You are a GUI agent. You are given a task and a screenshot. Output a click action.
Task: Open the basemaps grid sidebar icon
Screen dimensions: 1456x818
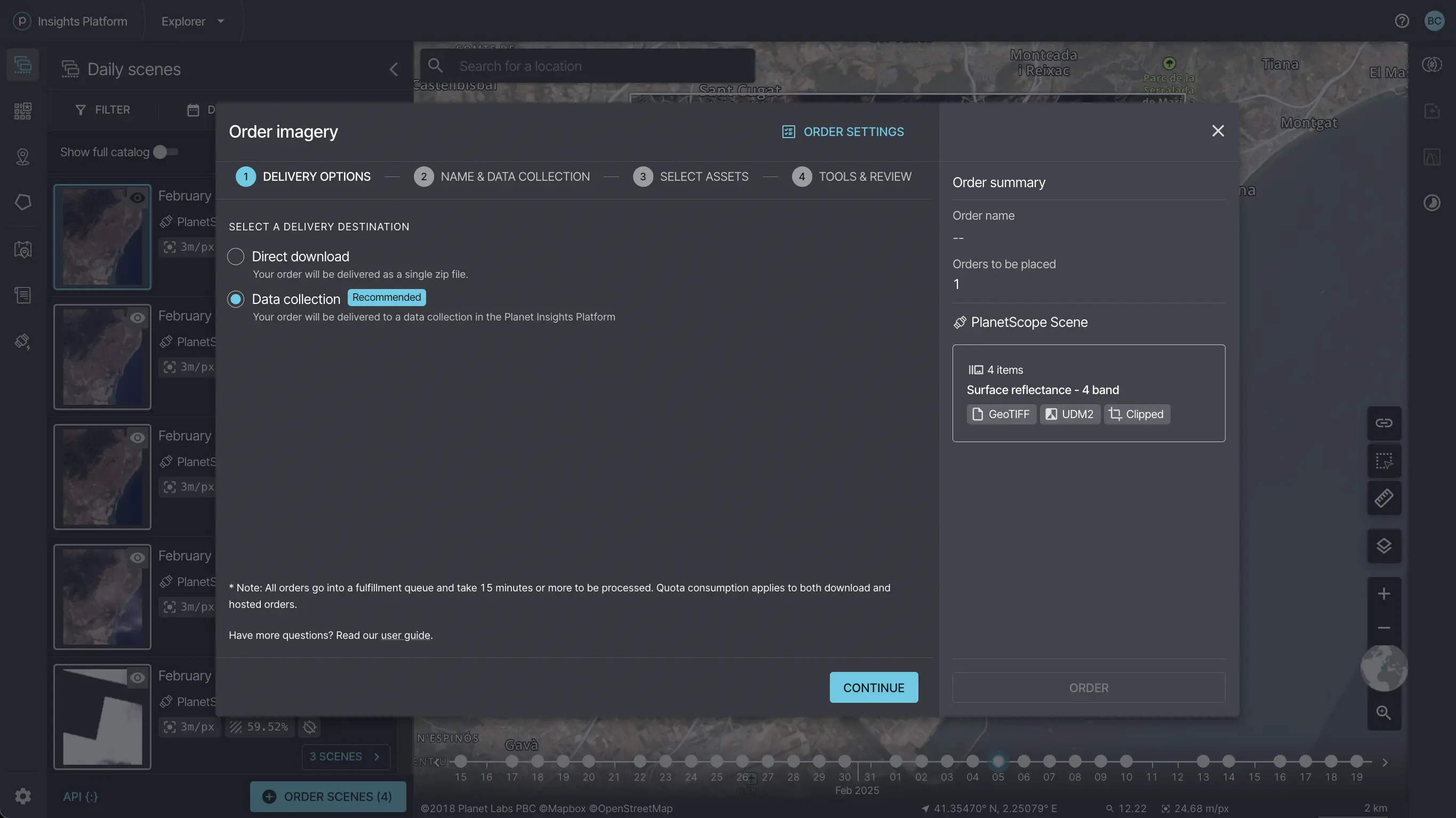(x=22, y=111)
